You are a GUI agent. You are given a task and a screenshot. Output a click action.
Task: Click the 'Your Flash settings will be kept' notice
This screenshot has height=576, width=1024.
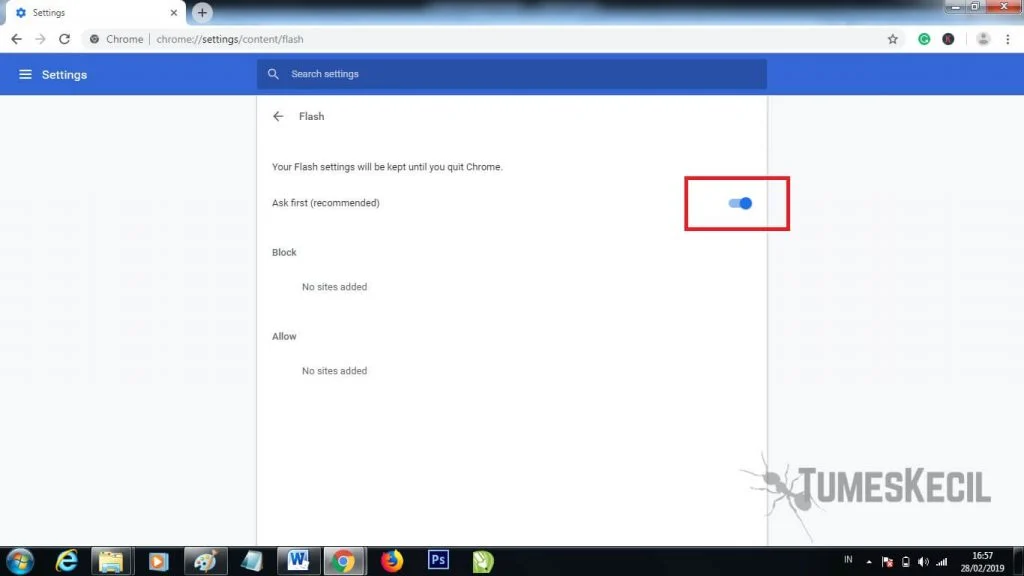[x=387, y=167]
